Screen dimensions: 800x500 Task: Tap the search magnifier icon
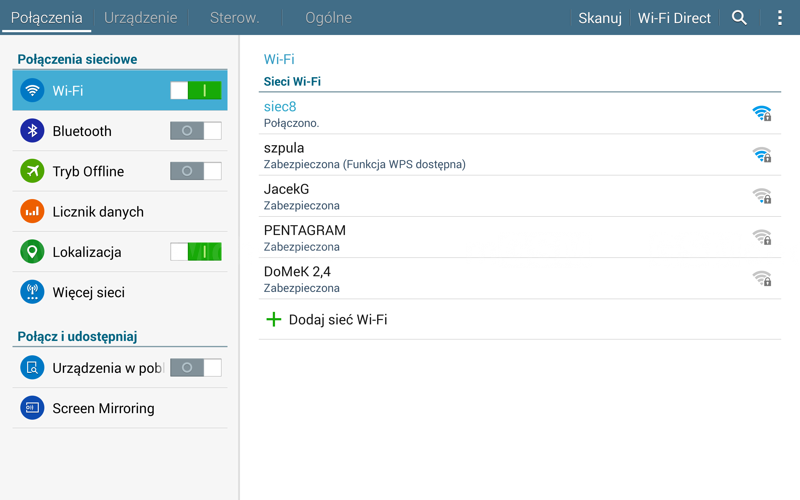pos(739,18)
